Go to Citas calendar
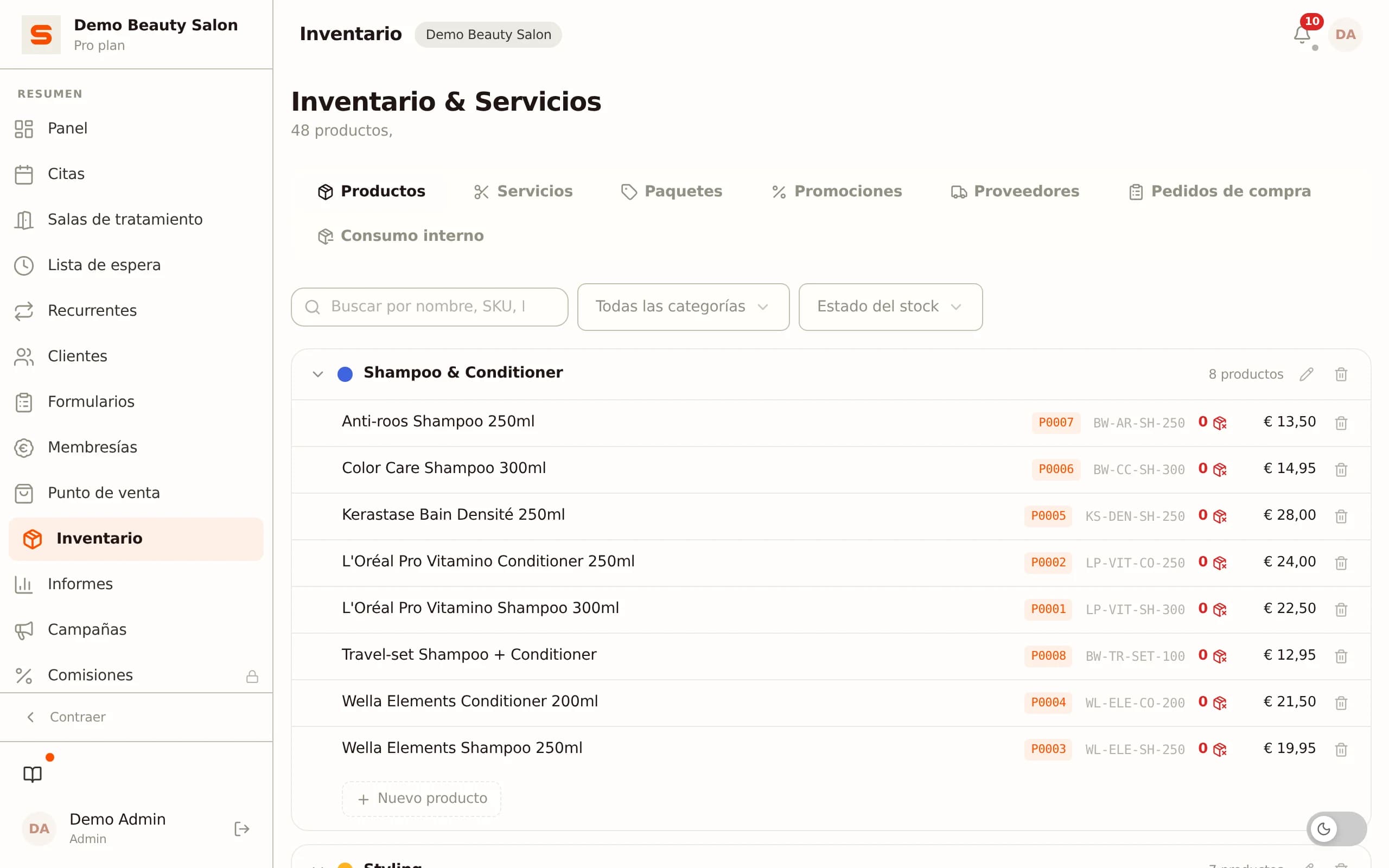The image size is (1389, 868). pyautogui.click(x=136, y=174)
